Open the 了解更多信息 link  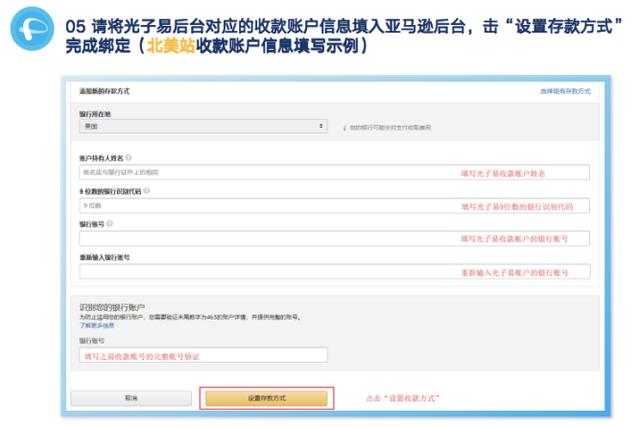pos(97,325)
